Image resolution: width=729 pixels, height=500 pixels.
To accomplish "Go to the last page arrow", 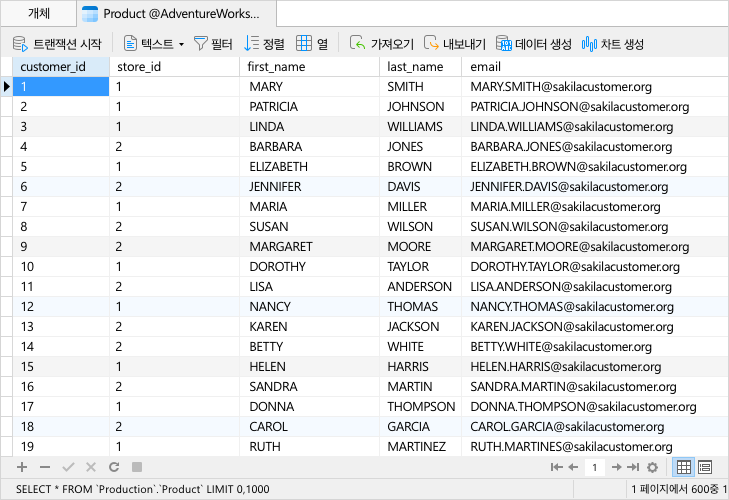I will [634, 467].
